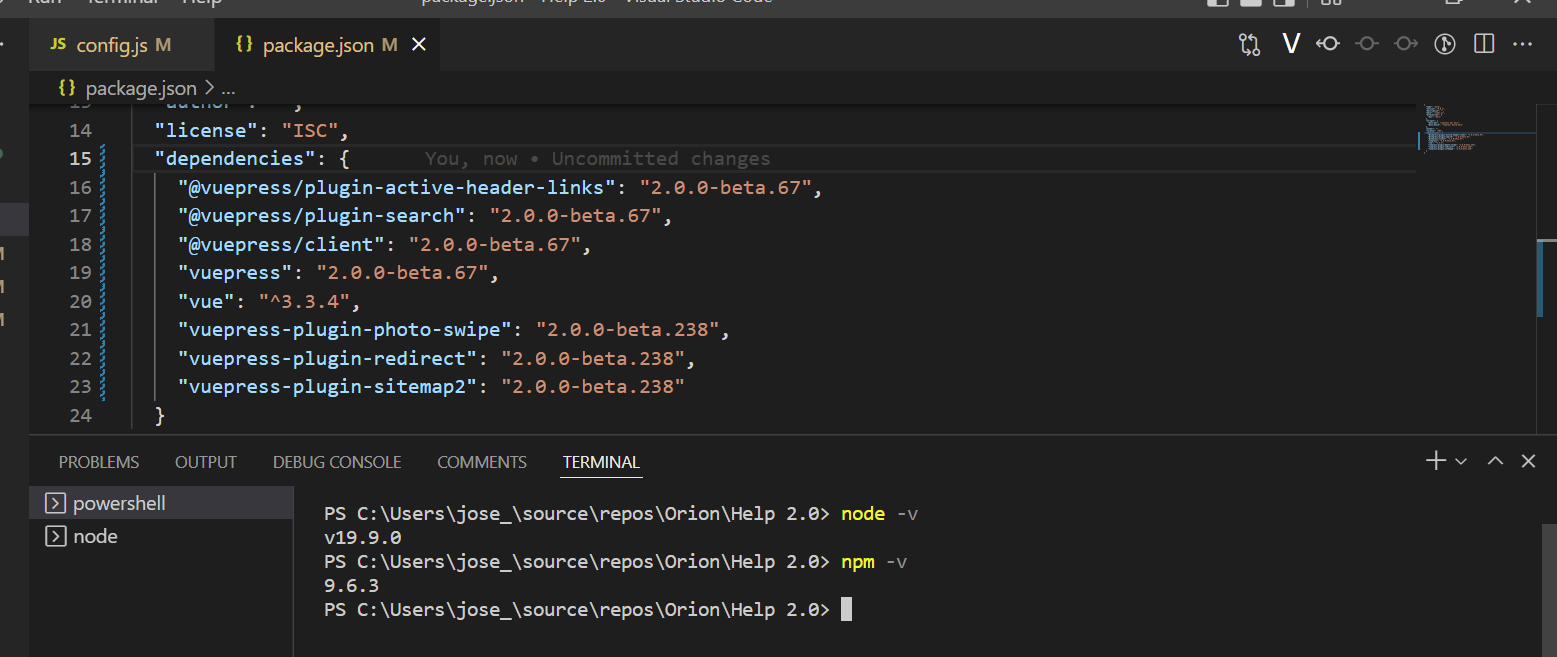Select the powershell terminal in the list
Image resolution: width=1557 pixels, height=657 pixels.
click(116, 502)
